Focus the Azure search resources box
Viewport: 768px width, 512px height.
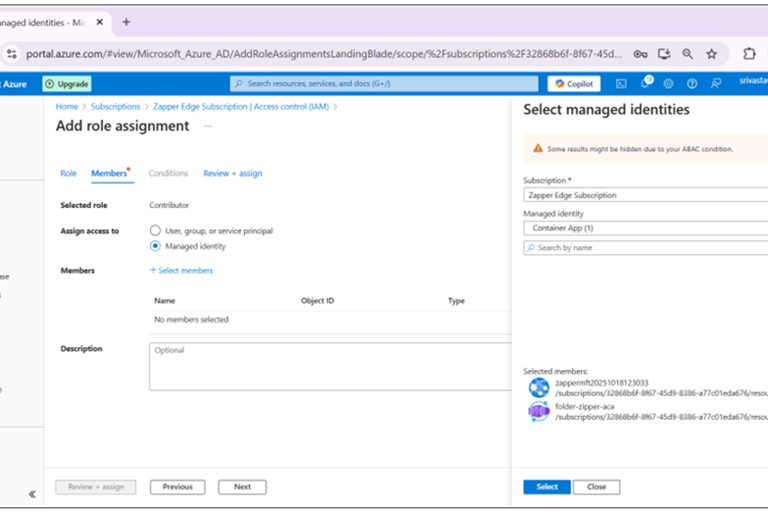tap(384, 84)
